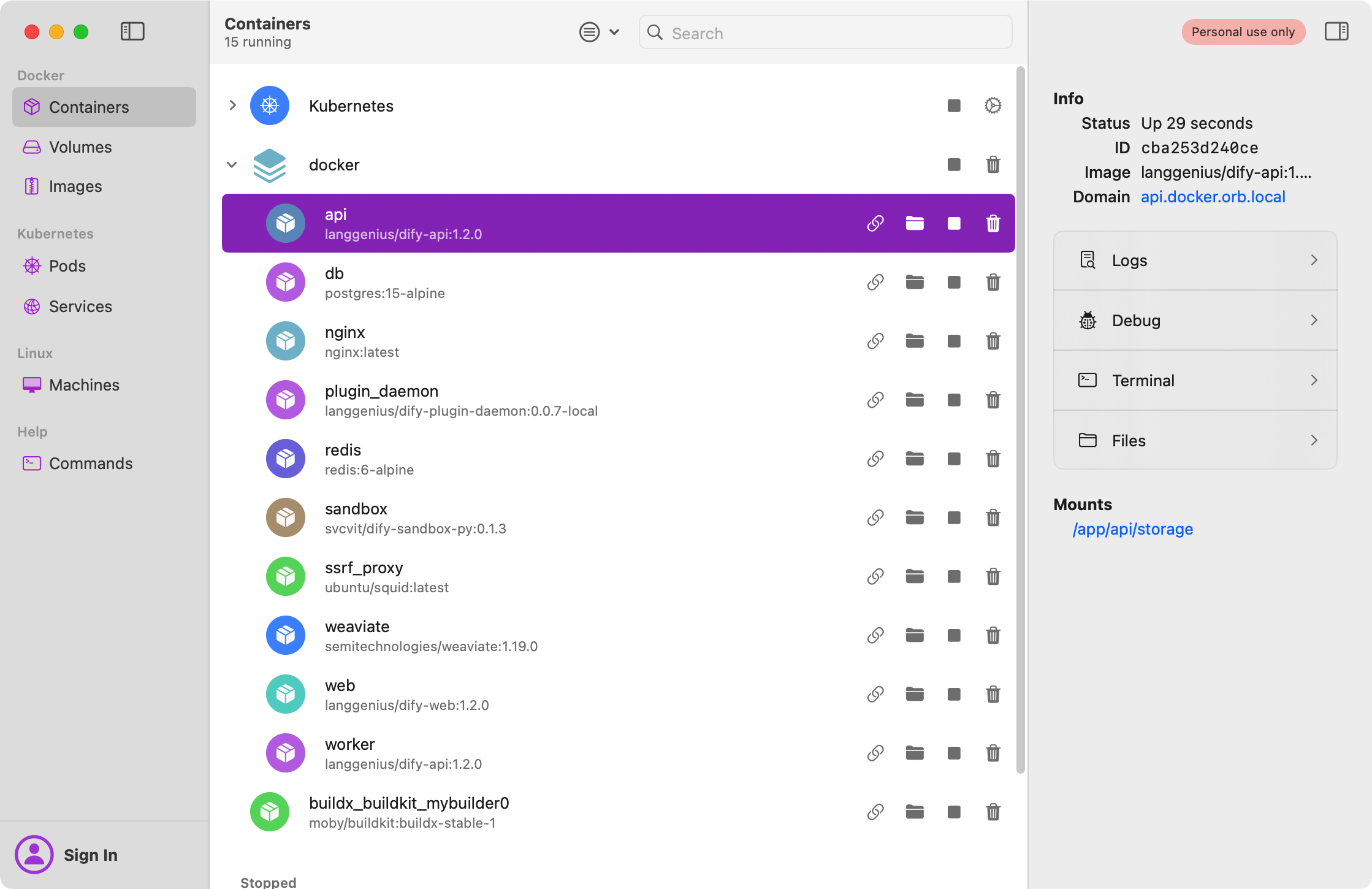Delete the entire docker compose group
The image size is (1372, 889).
(x=993, y=164)
